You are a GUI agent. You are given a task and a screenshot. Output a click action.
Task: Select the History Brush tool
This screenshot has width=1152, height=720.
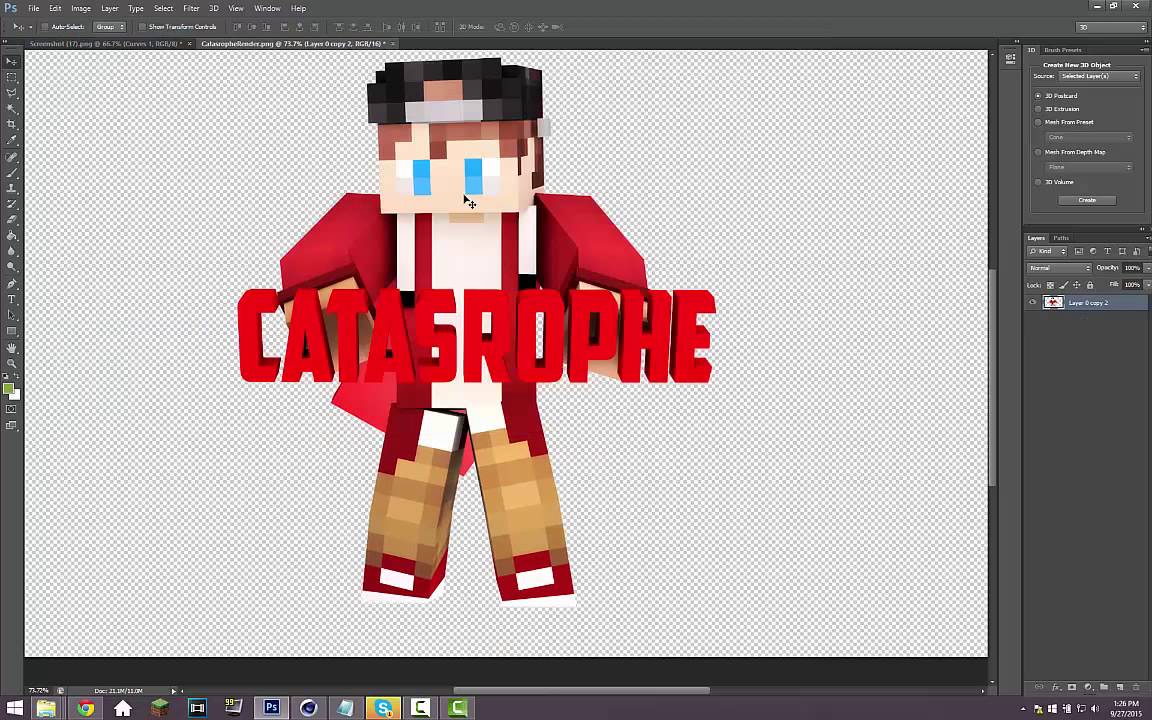[12, 204]
